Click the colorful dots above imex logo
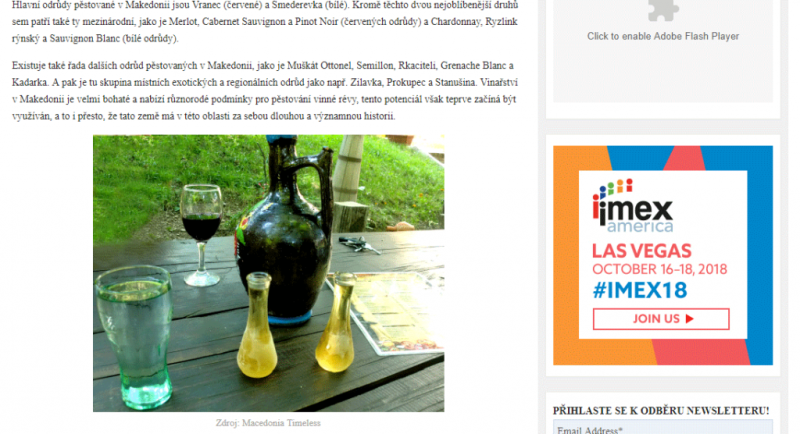Image resolution: width=800 pixels, height=434 pixels. pyautogui.click(x=612, y=188)
